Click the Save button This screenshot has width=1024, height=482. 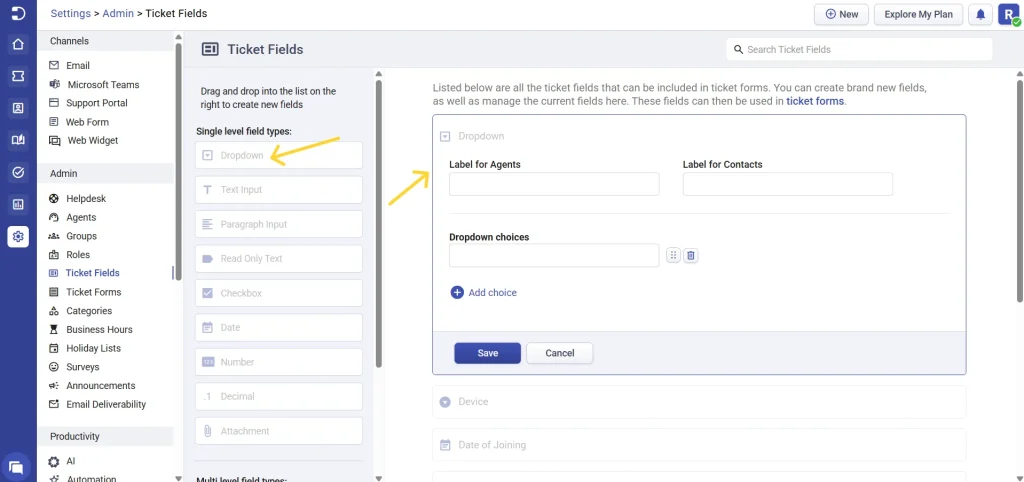pyautogui.click(x=488, y=353)
